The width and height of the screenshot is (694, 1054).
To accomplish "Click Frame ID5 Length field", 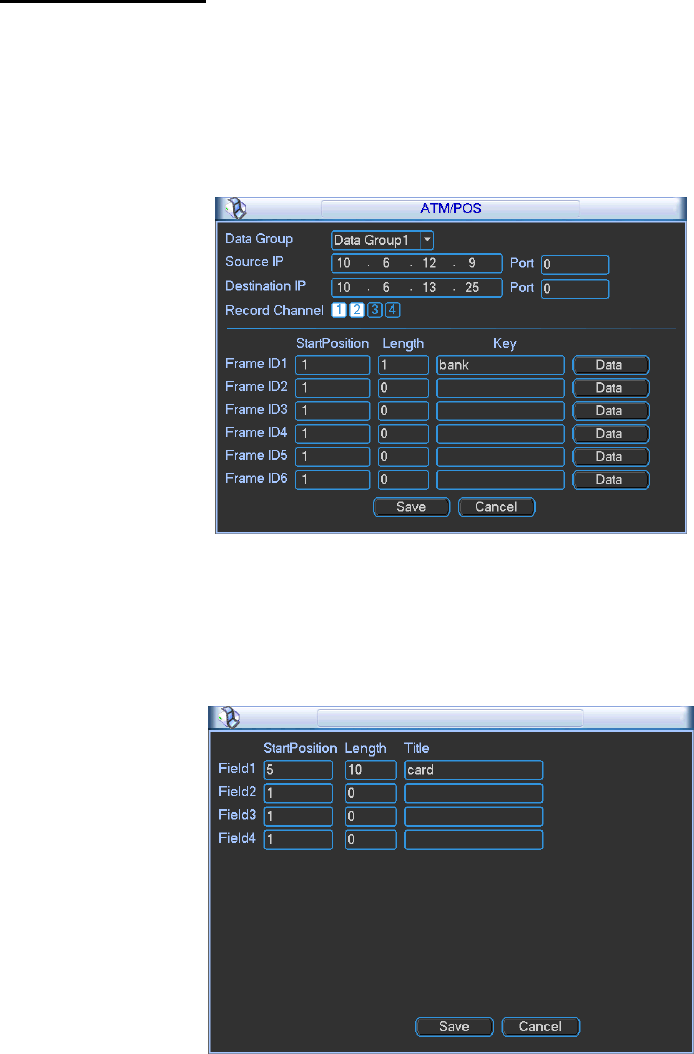I will pos(403,456).
